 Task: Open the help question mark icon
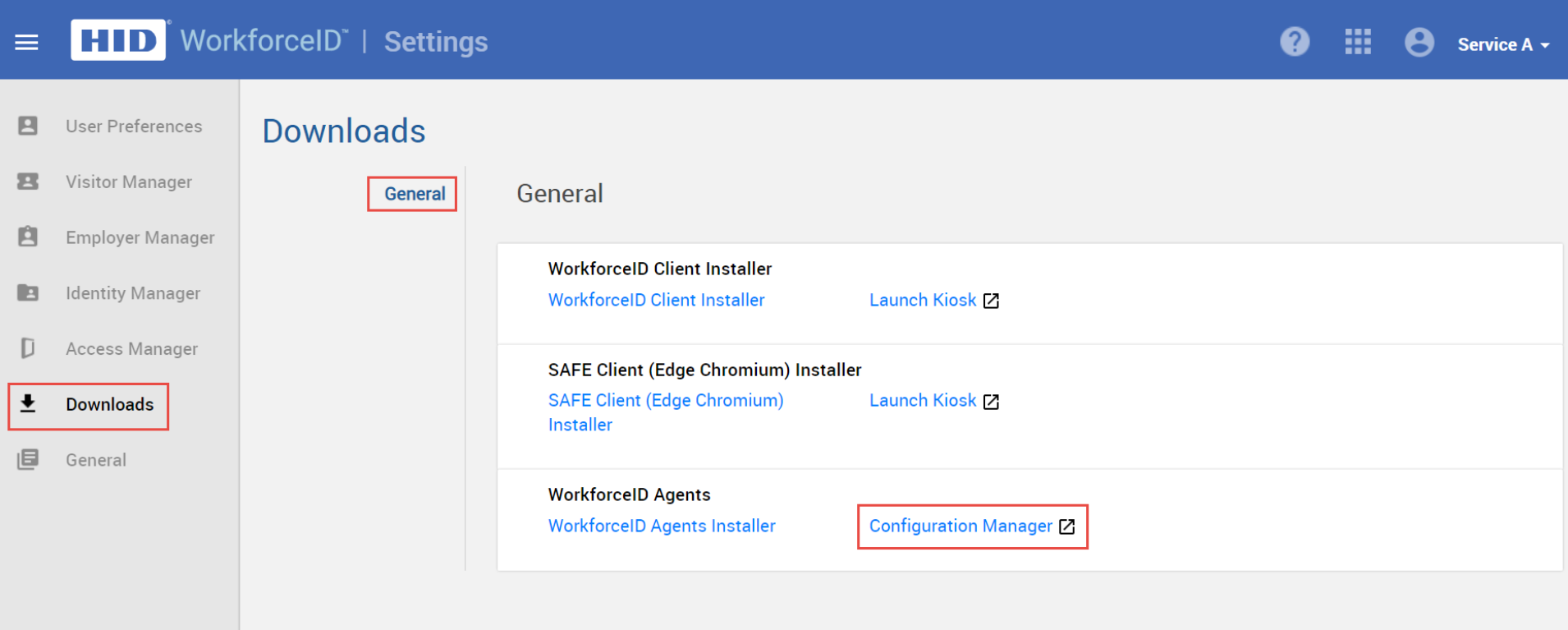click(1295, 42)
